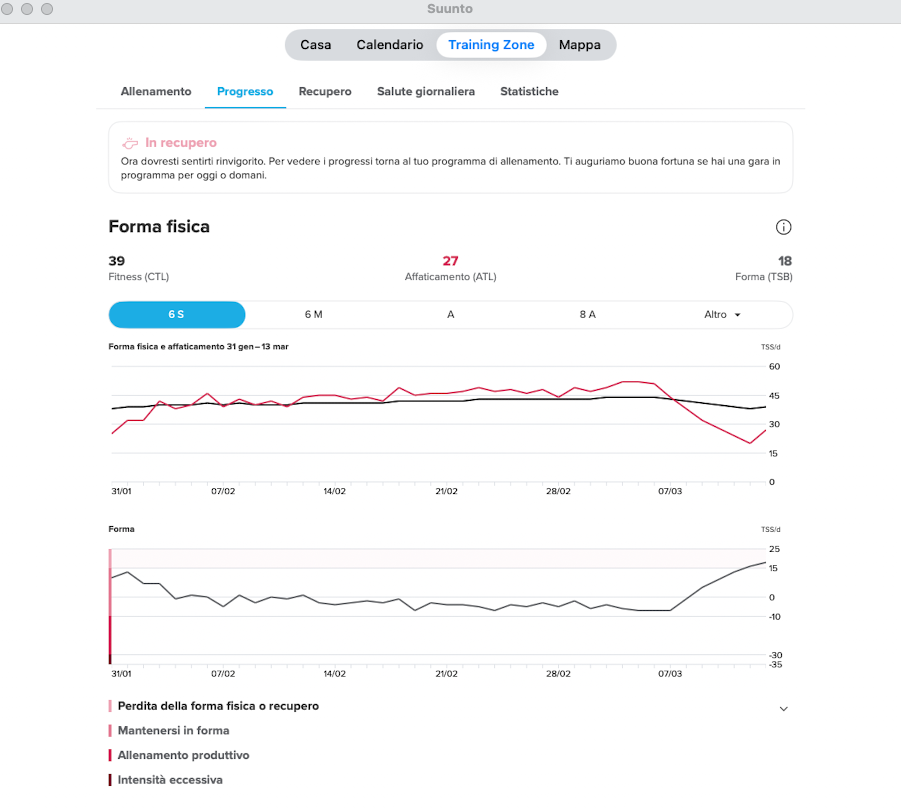Switch to the Casa section
The height and width of the screenshot is (809, 901).
point(316,45)
